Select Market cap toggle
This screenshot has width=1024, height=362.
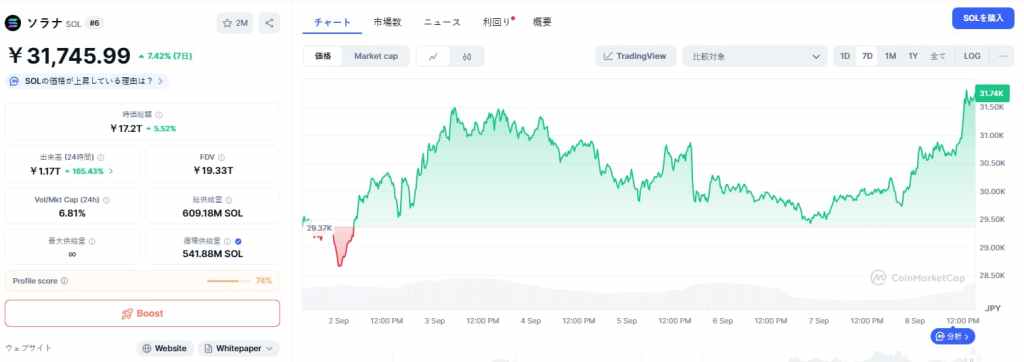coord(376,56)
